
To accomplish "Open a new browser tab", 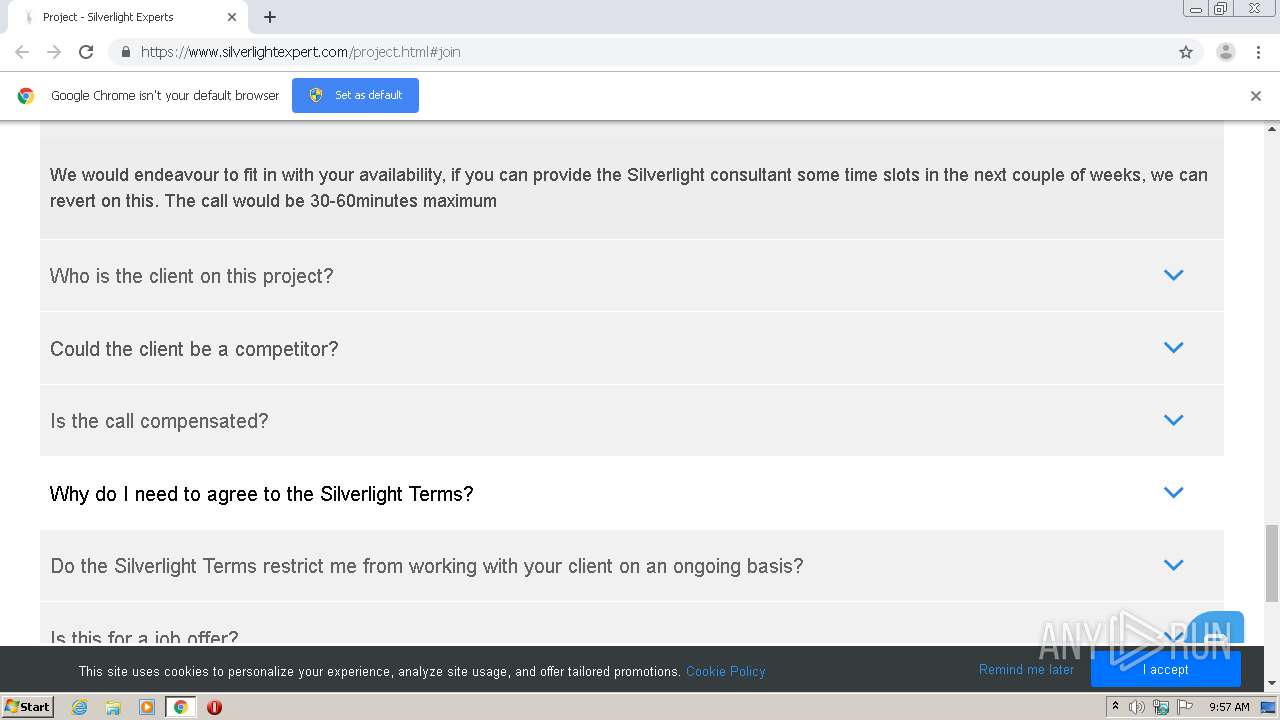I will tap(270, 17).
